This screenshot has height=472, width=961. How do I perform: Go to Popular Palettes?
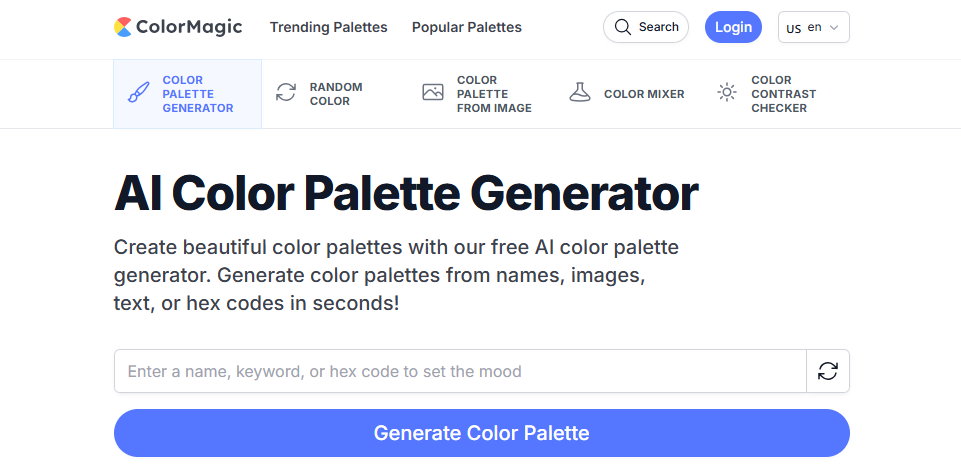pos(466,27)
